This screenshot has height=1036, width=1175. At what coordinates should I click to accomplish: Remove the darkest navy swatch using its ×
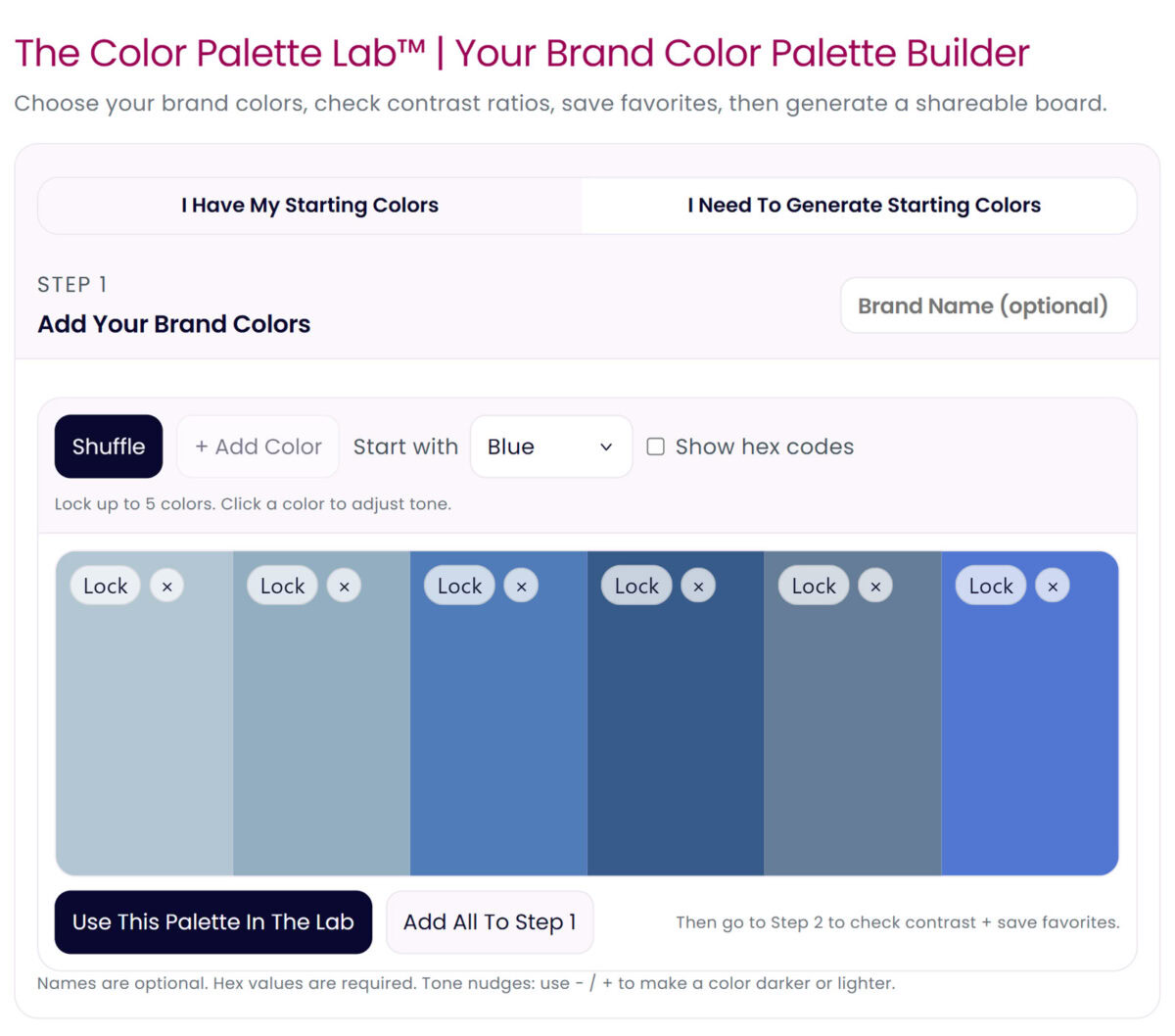699,586
